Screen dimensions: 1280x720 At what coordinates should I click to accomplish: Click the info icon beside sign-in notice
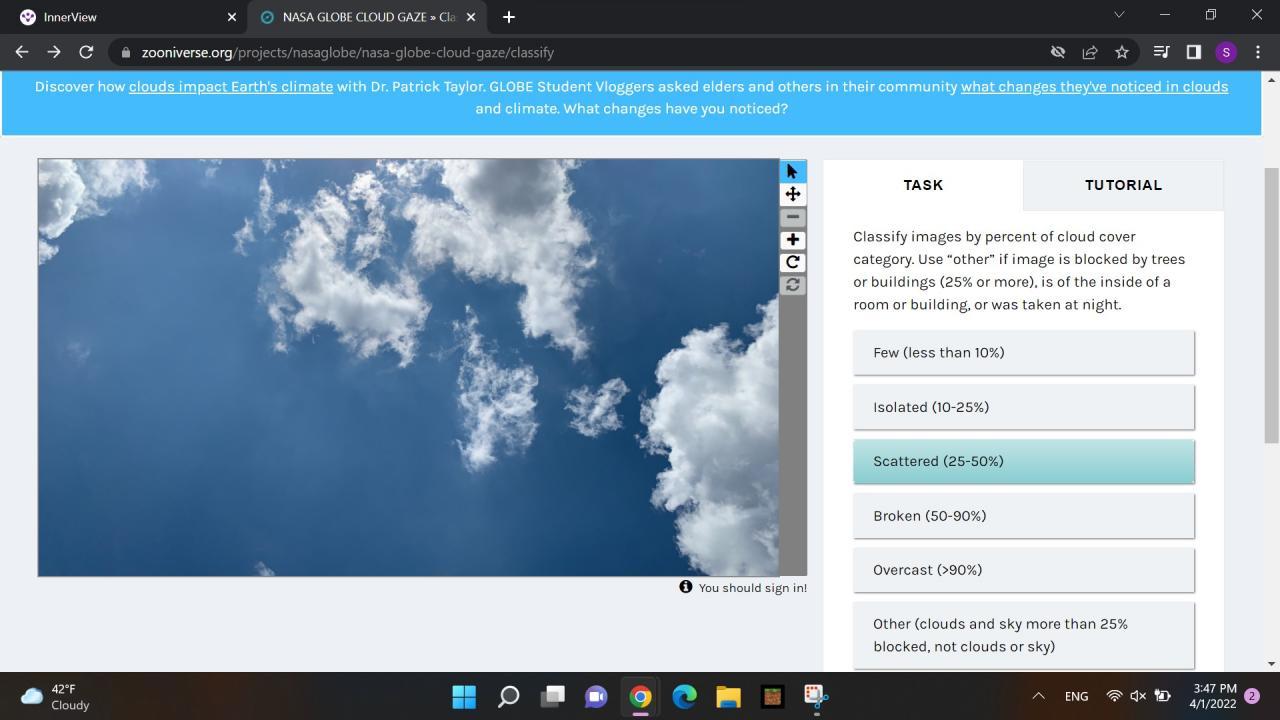[686, 587]
